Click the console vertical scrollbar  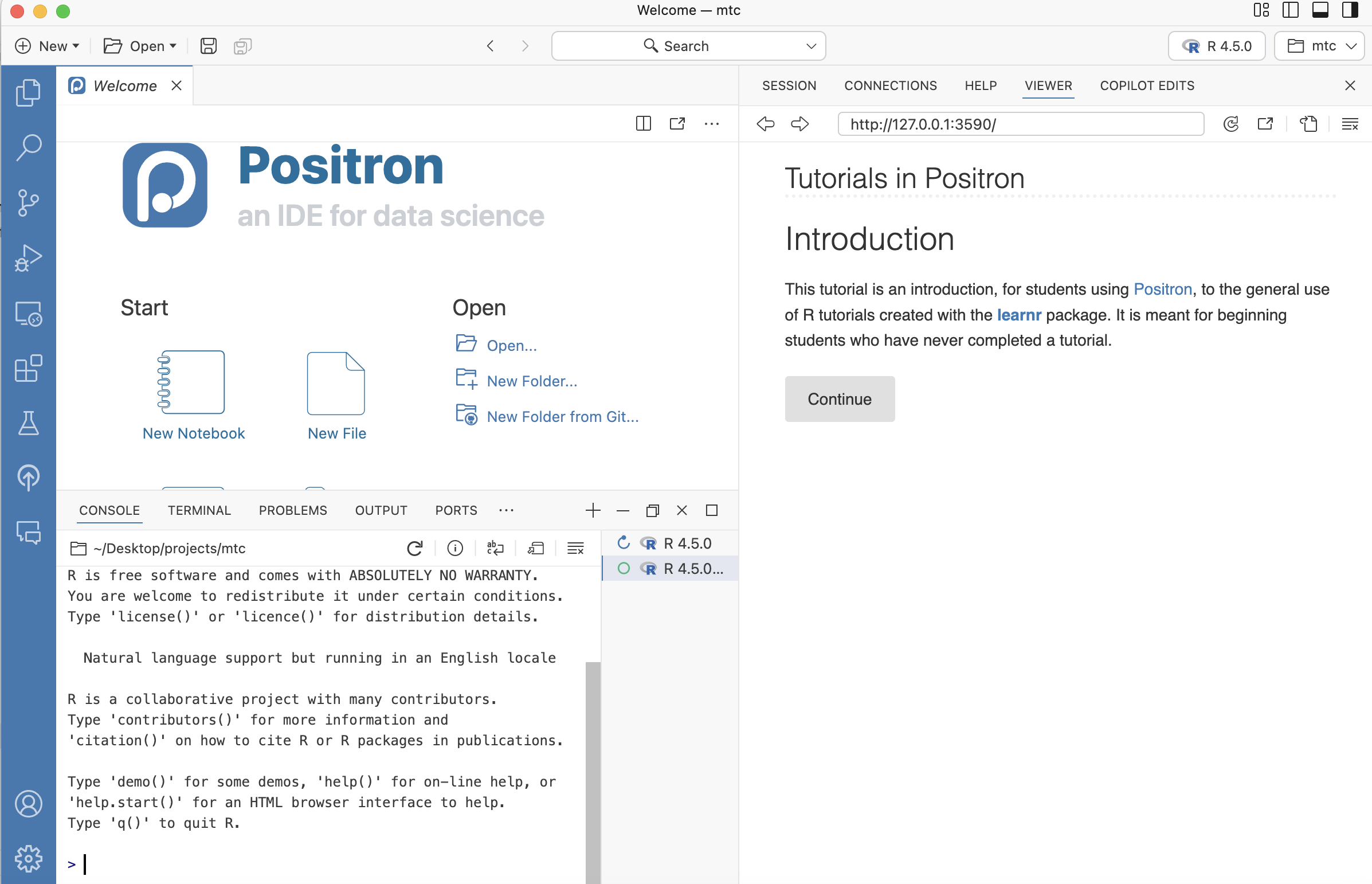[593, 772]
